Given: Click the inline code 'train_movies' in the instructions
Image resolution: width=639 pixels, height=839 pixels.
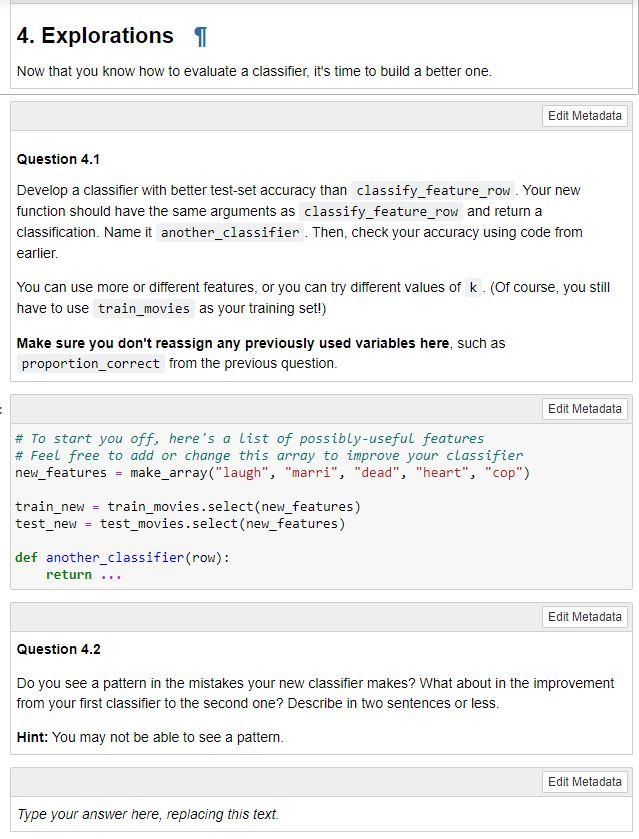Looking at the screenshot, I should coord(143,309).
